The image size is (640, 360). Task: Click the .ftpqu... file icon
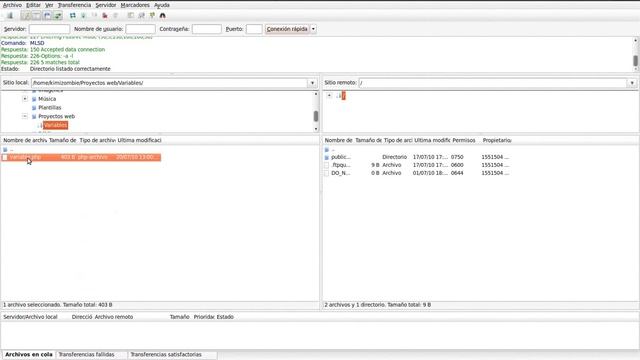click(x=327, y=165)
